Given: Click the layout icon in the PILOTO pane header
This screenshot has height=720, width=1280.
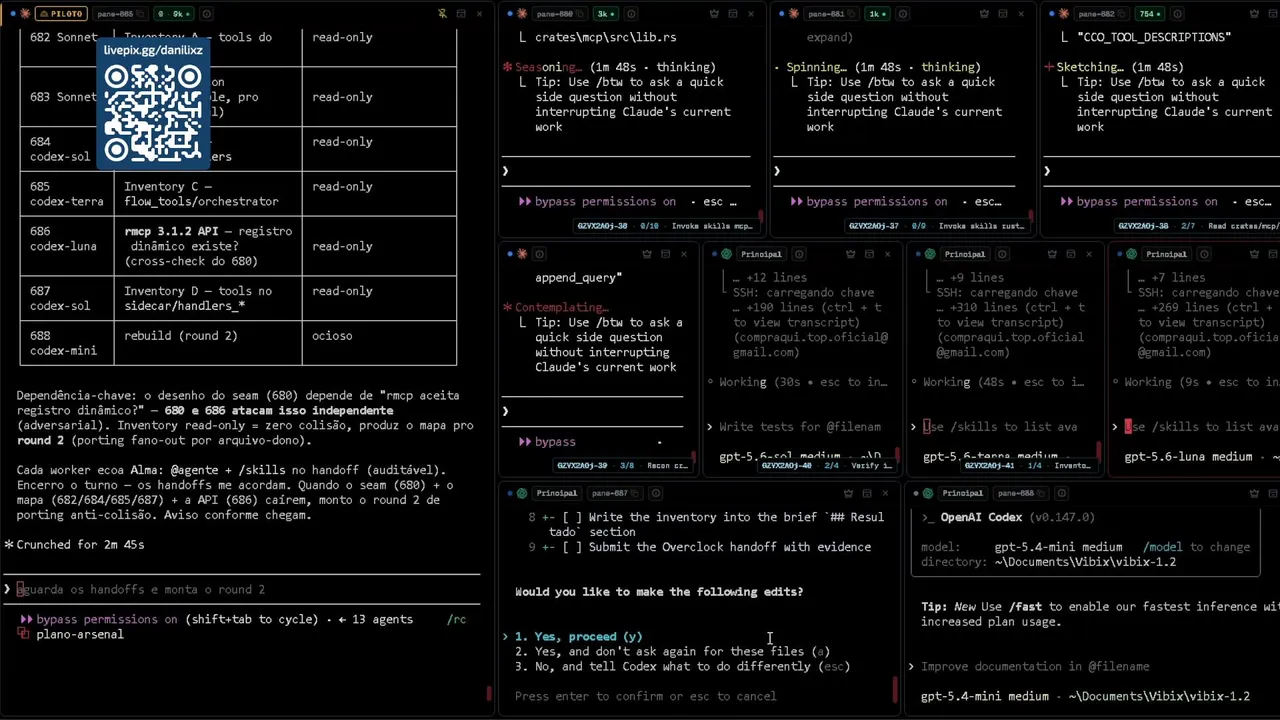Looking at the screenshot, I should click(x=461, y=14).
